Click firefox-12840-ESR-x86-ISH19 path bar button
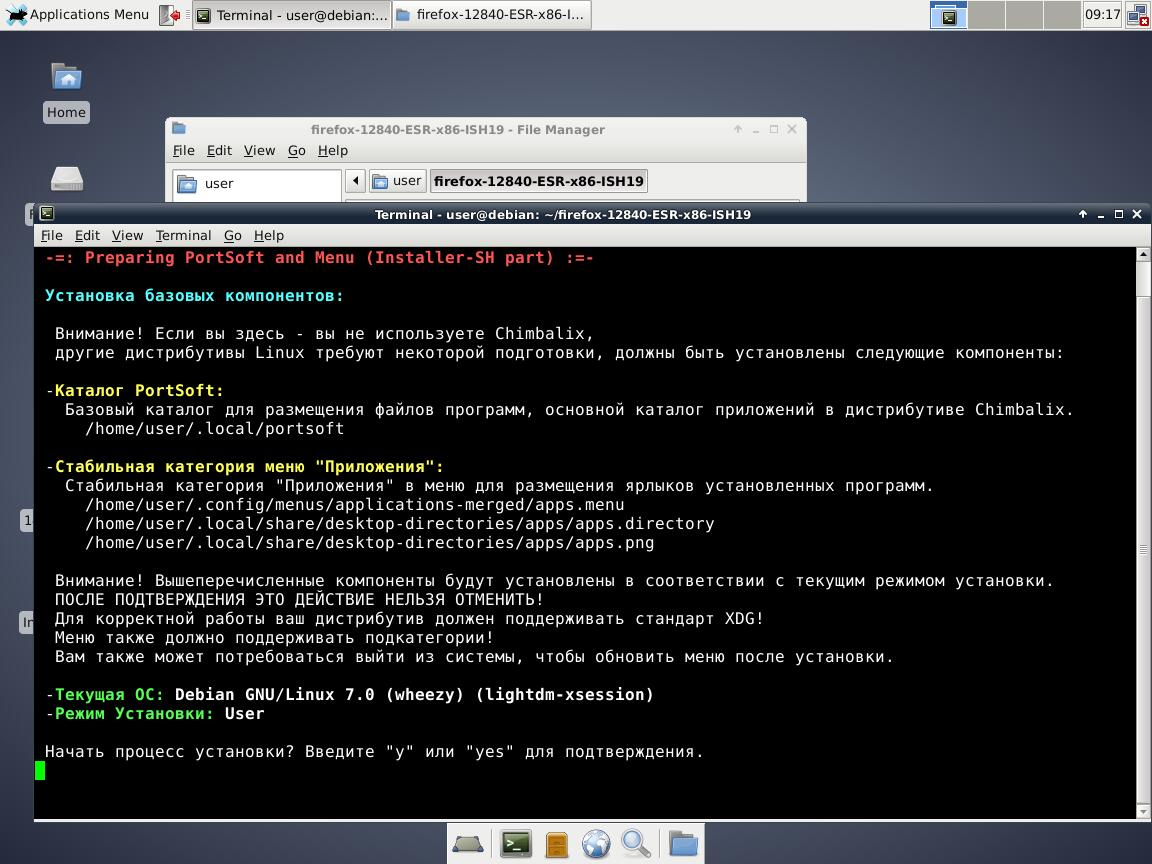 [x=539, y=181]
